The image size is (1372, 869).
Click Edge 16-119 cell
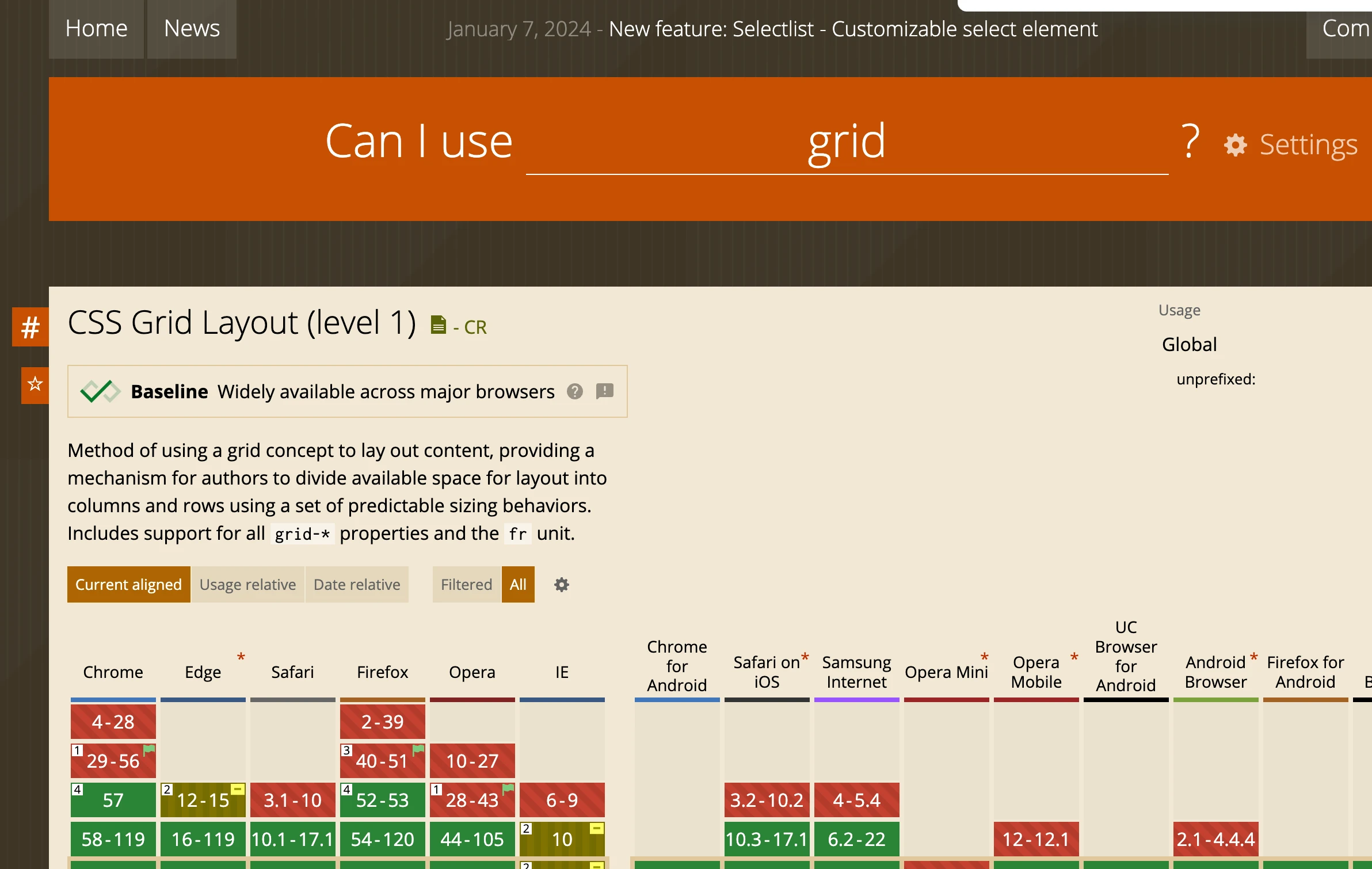(x=203, y=839)
